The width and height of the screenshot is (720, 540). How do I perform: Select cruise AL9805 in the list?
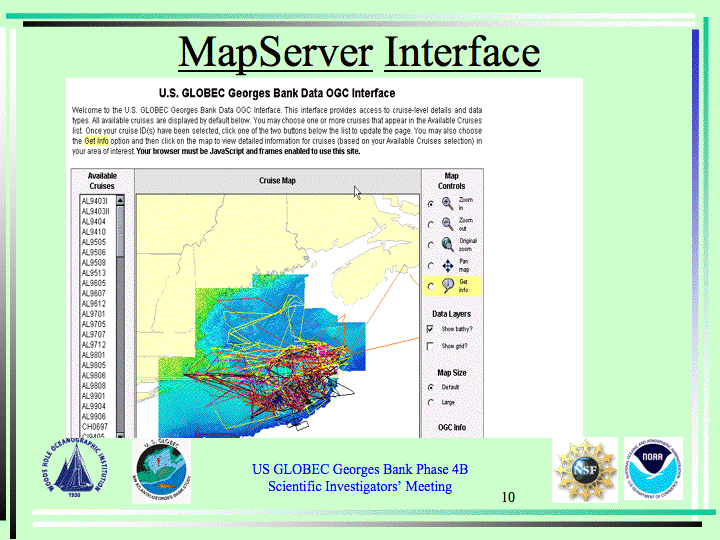[94, 365]
